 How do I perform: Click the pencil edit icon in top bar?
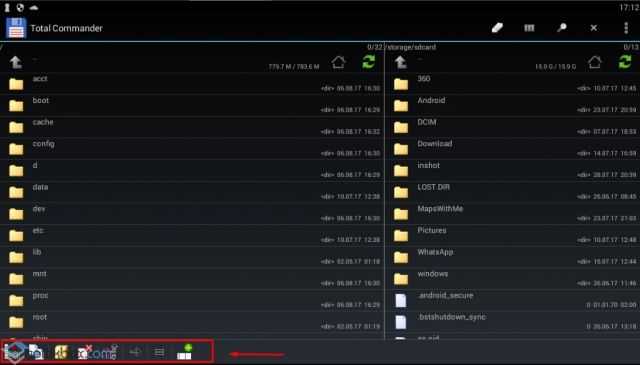pyautogui.click(x=497, y=28)
